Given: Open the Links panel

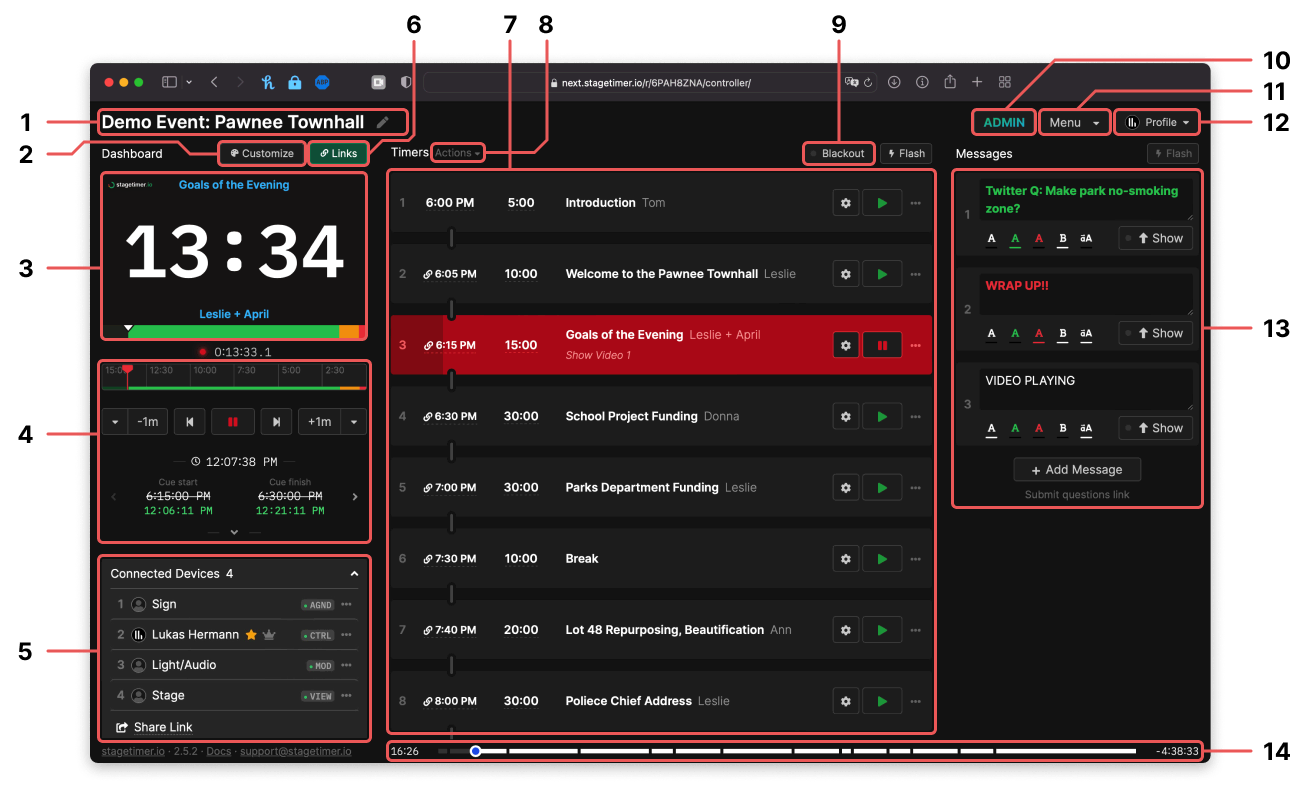Looking at the screenshot, I should 338,154.
